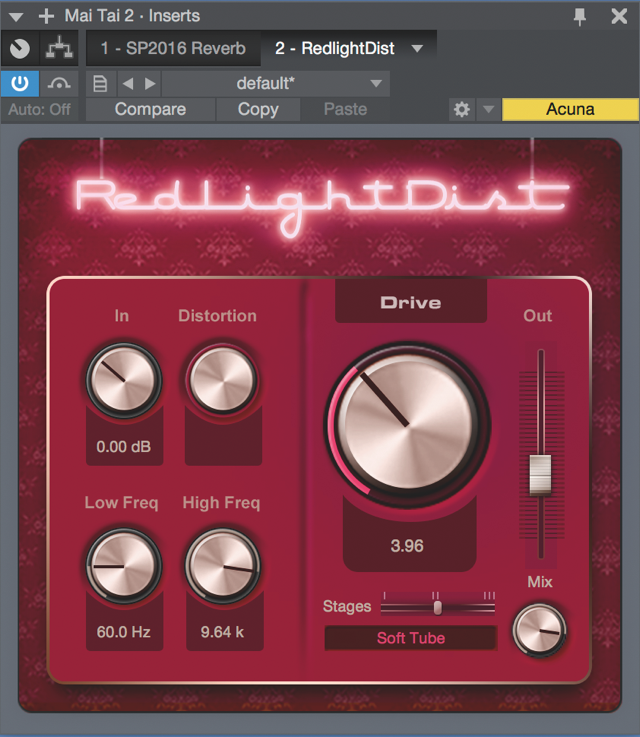Open the preset document icon menu

click(x=100, y=84)
